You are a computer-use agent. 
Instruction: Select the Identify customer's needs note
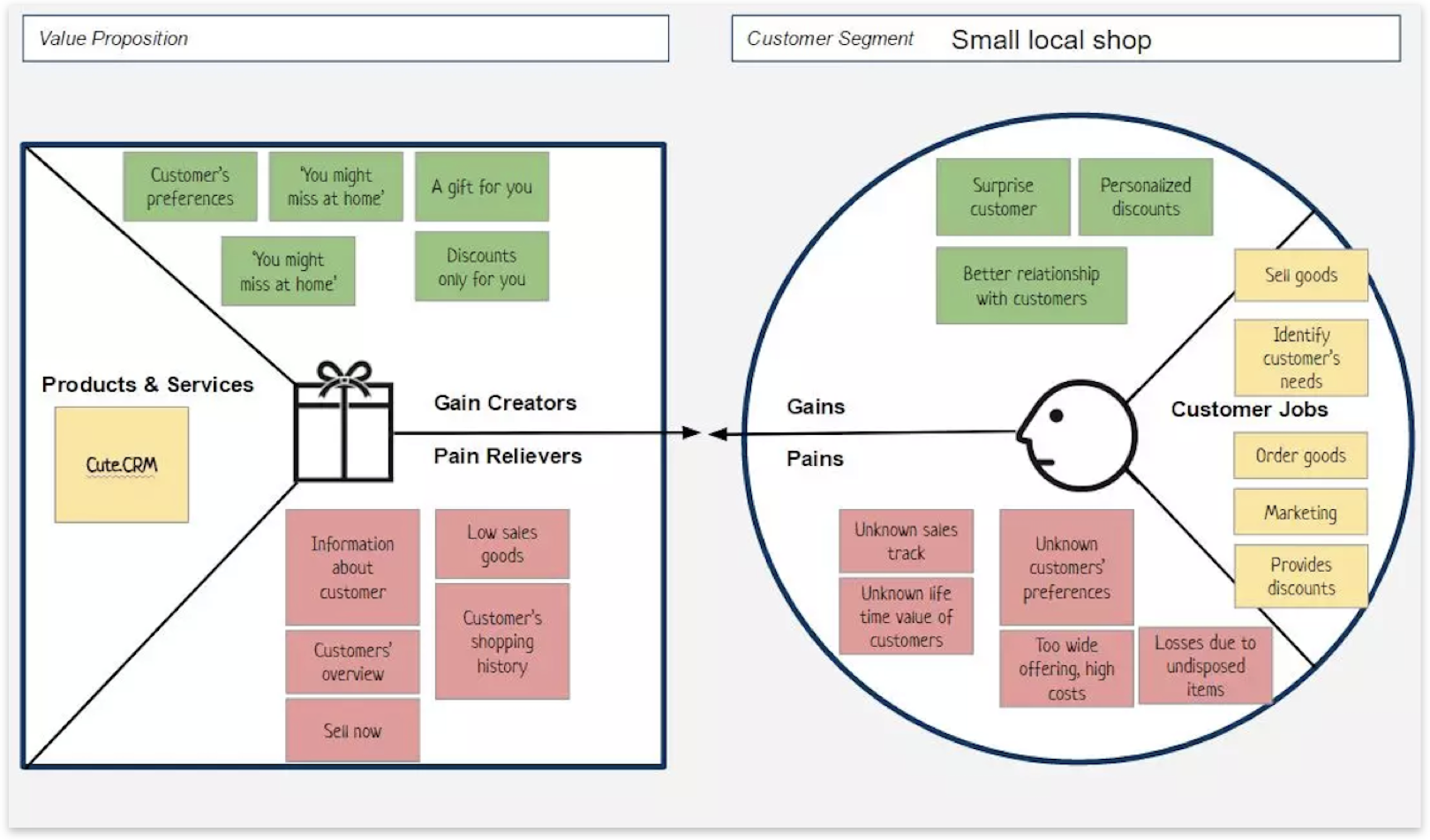tap(1300, 357)
